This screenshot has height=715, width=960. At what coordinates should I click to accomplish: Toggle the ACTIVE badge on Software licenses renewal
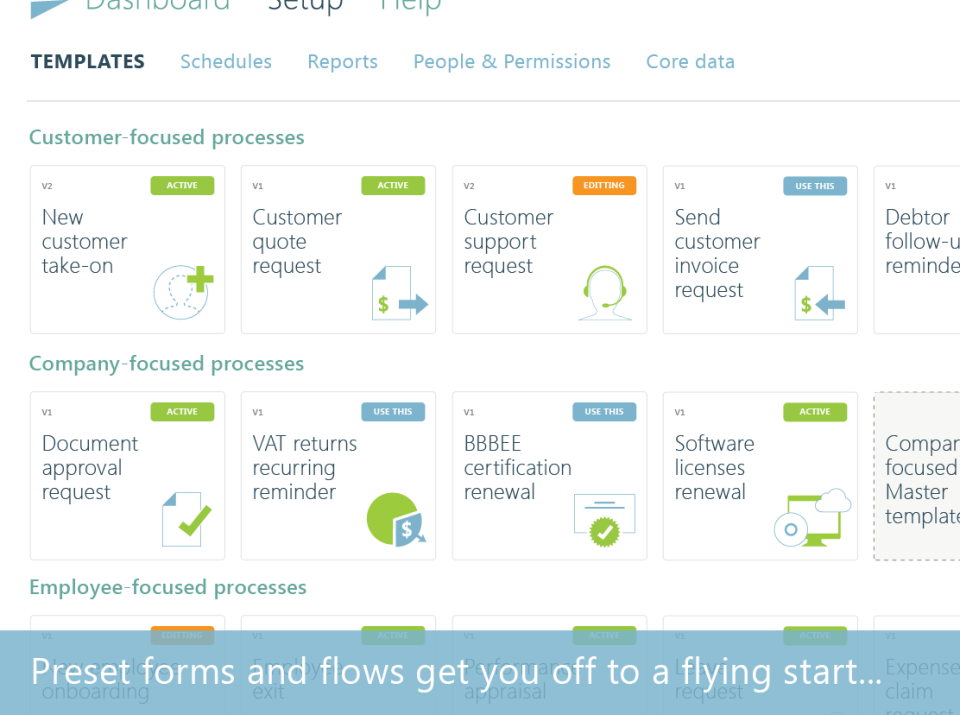[815, 411]
